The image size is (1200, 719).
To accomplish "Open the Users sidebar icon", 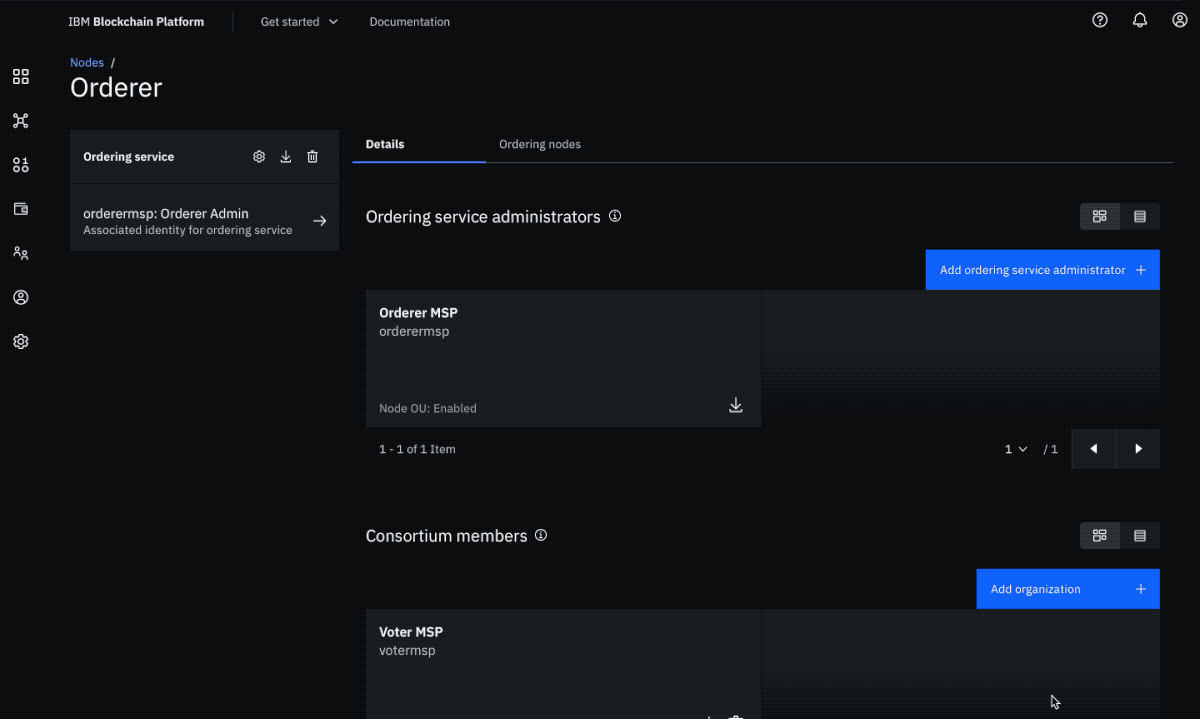I will [x=21, y=297].
